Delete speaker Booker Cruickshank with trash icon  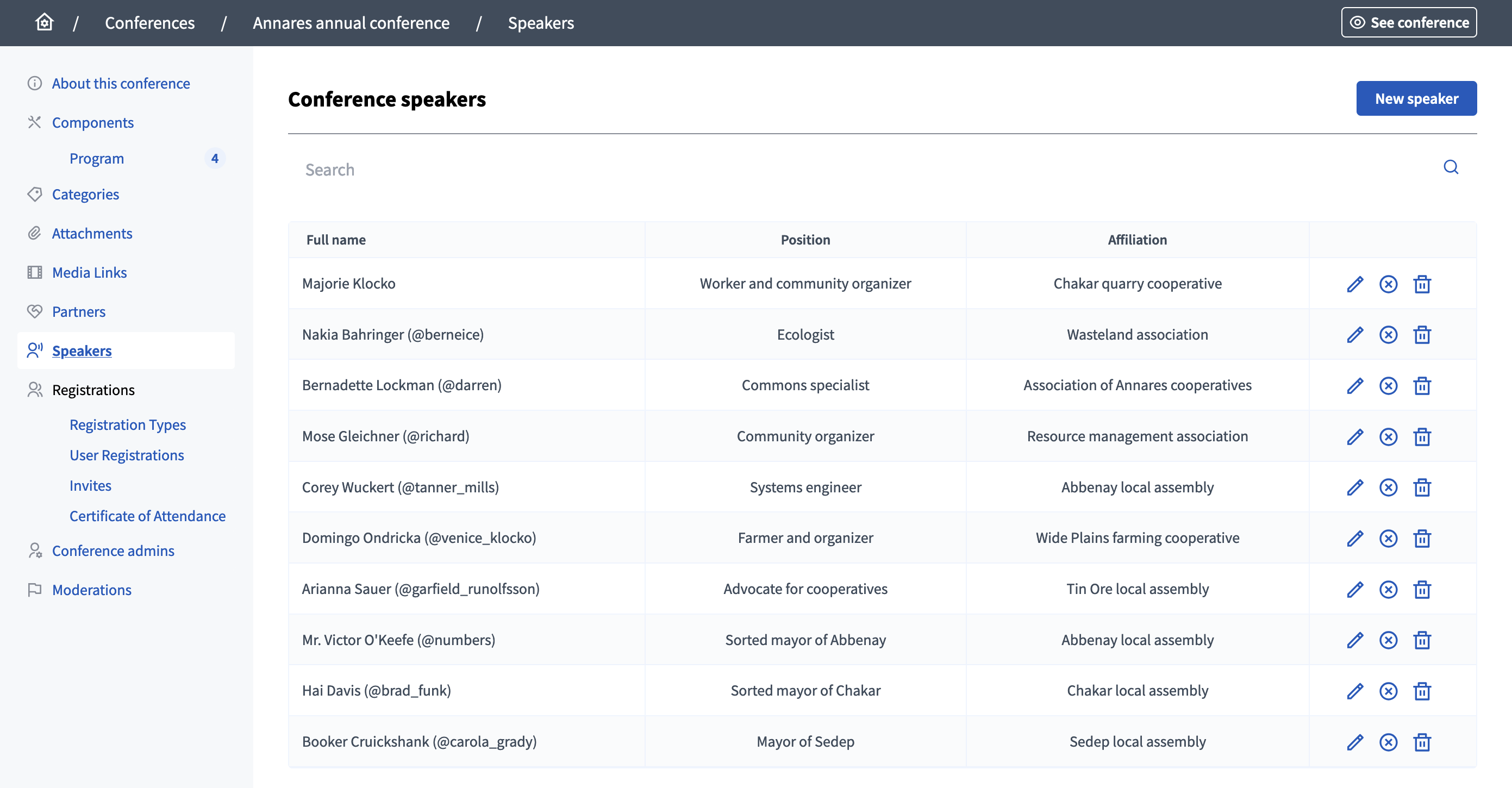1422,742
